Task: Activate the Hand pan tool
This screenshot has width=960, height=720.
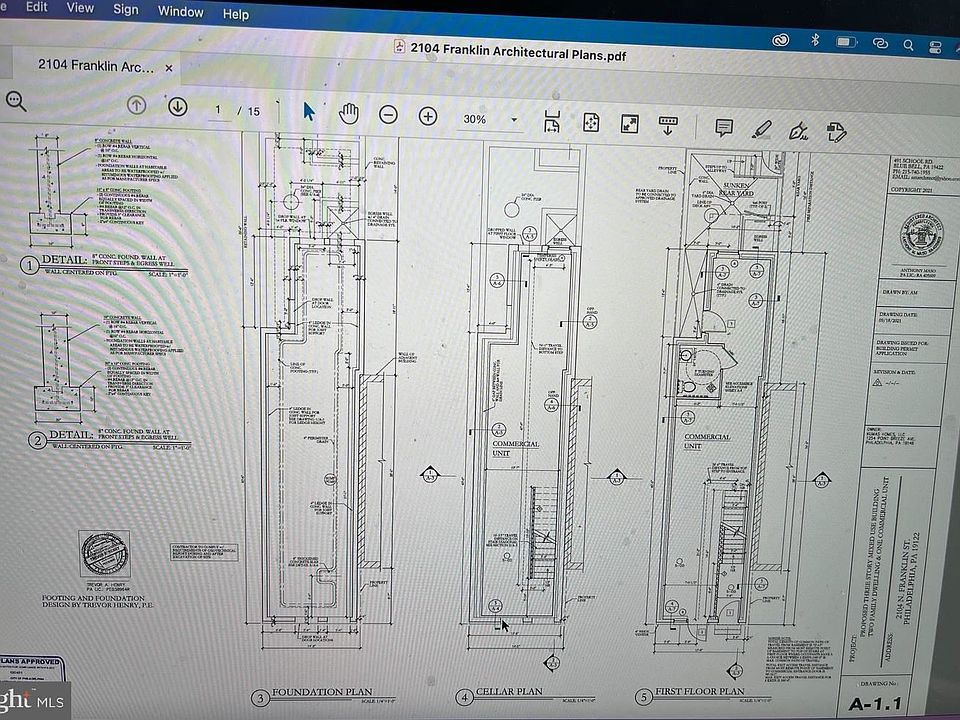Action: pos(348,114)
